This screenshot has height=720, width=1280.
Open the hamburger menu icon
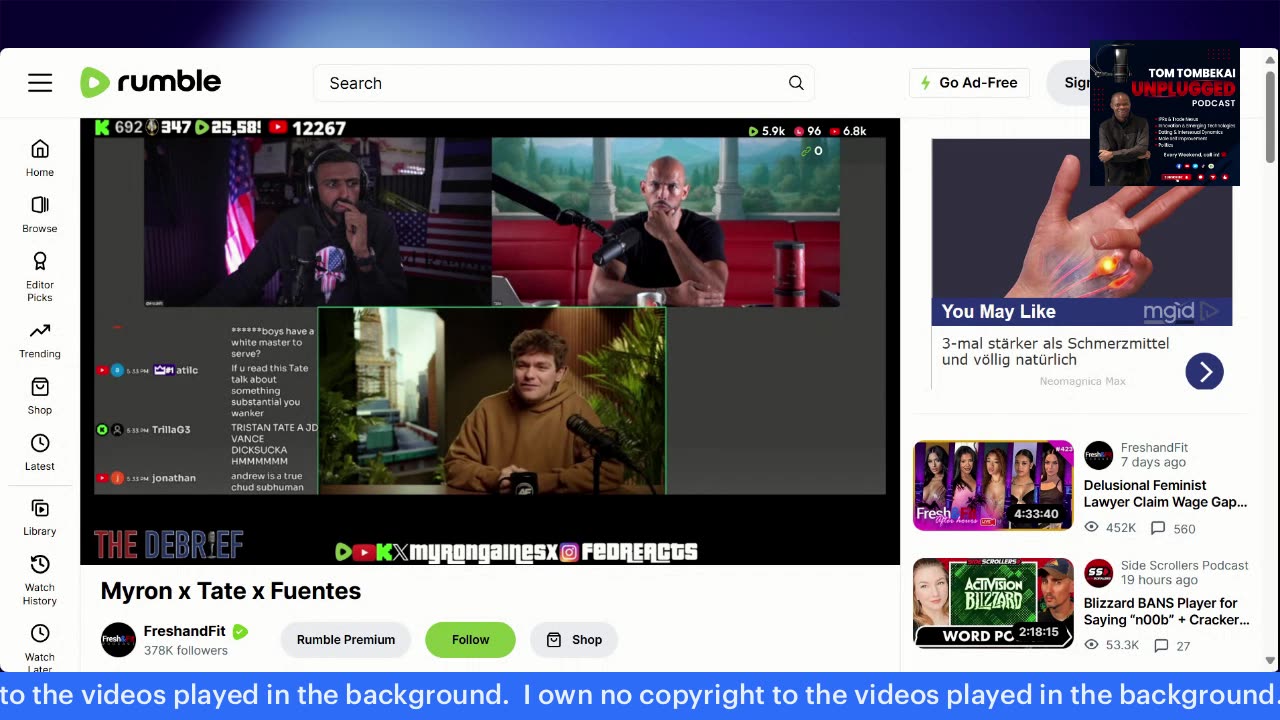[x=40, y=83]
